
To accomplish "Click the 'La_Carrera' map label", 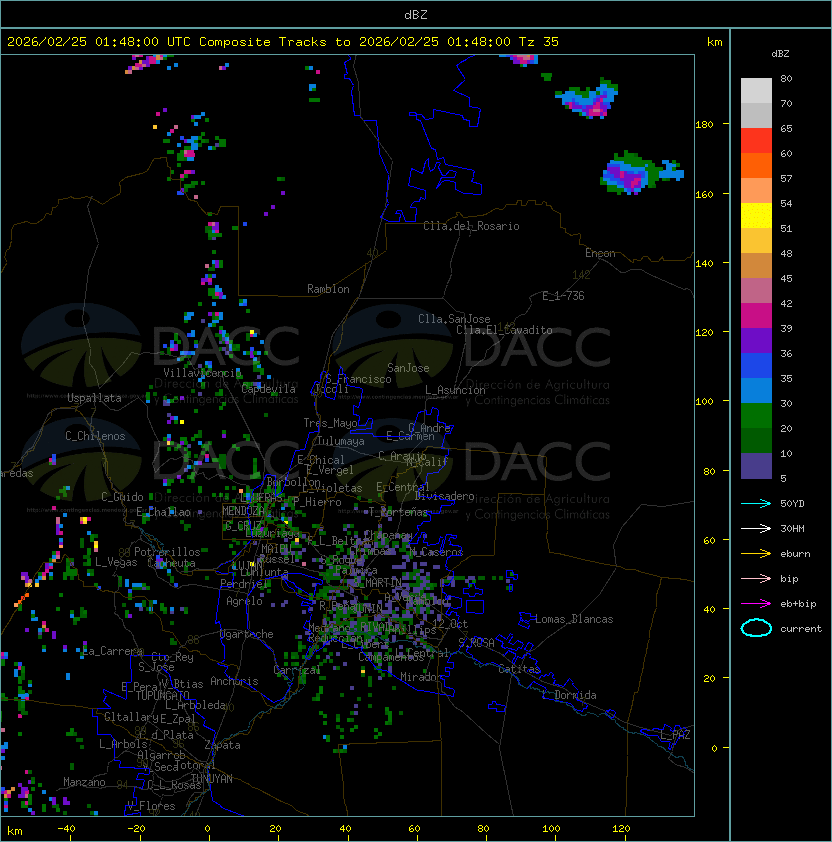I will point(113,651).
